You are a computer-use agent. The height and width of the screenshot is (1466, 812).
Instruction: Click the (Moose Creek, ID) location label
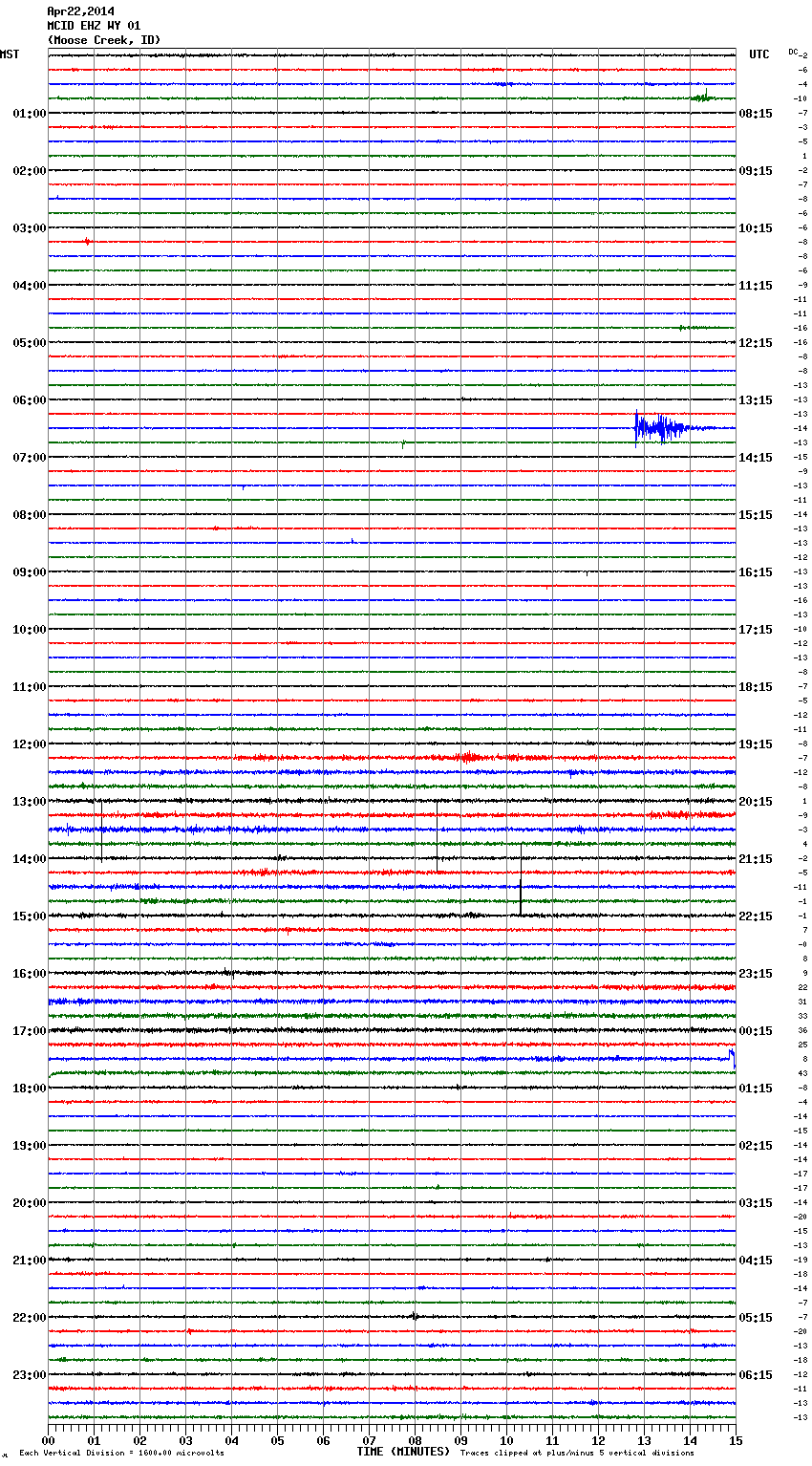tap(104, 40)
